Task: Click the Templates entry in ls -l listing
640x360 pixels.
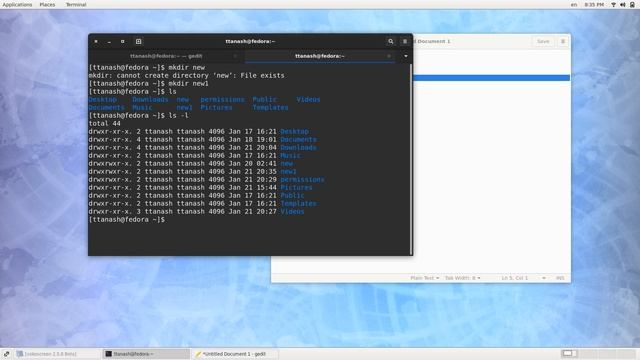Action: tap(298, 203)
